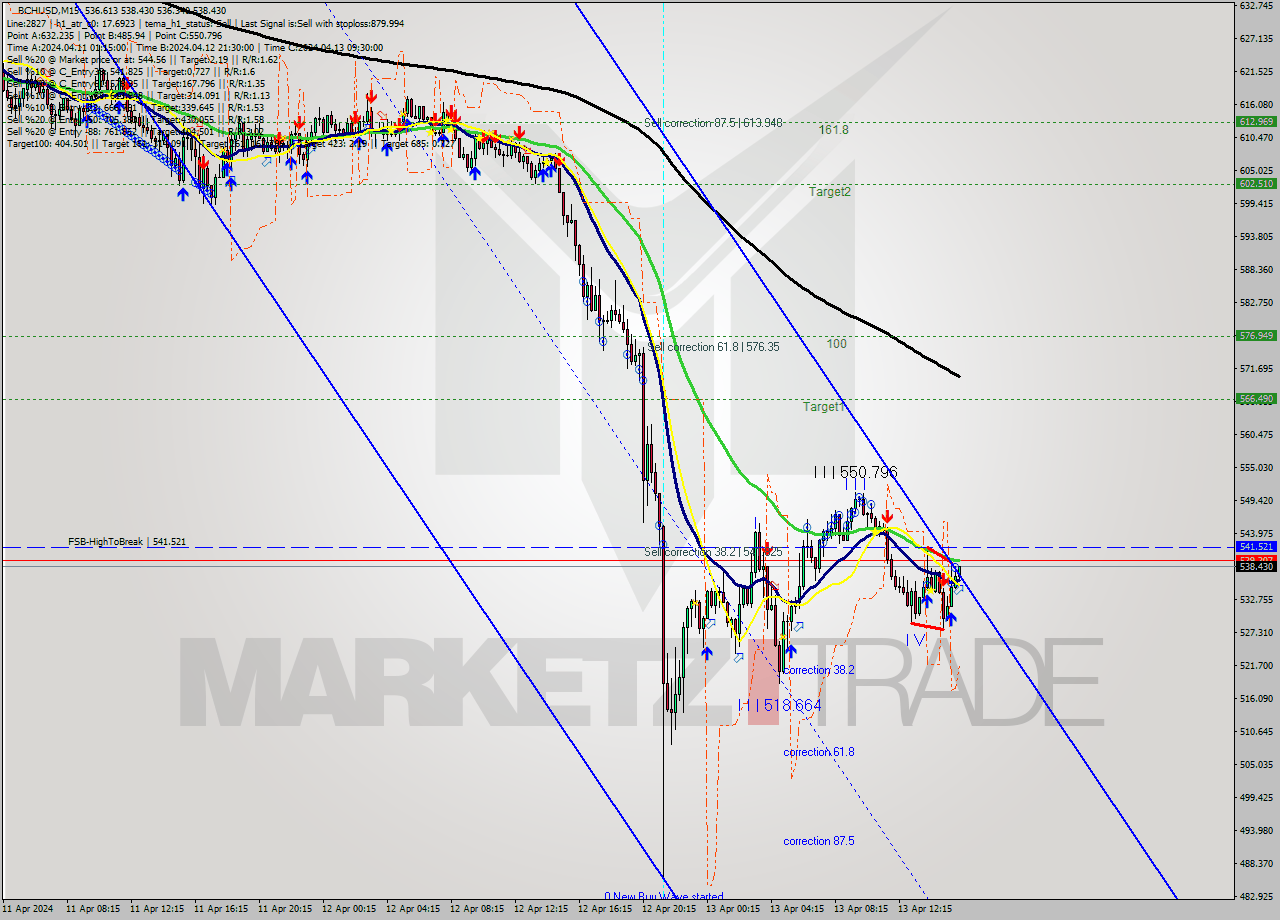Click the 'I I 518.664' wave label
The height and width of the screenshot is (920, 1280).
[x=780, y=705]
